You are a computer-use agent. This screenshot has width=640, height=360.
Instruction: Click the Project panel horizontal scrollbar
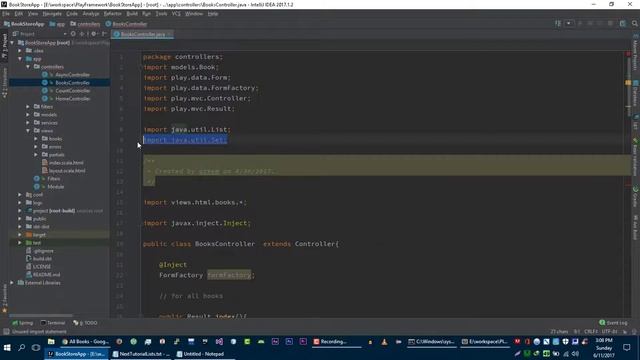pyautogui.click(x=41, y=316)
